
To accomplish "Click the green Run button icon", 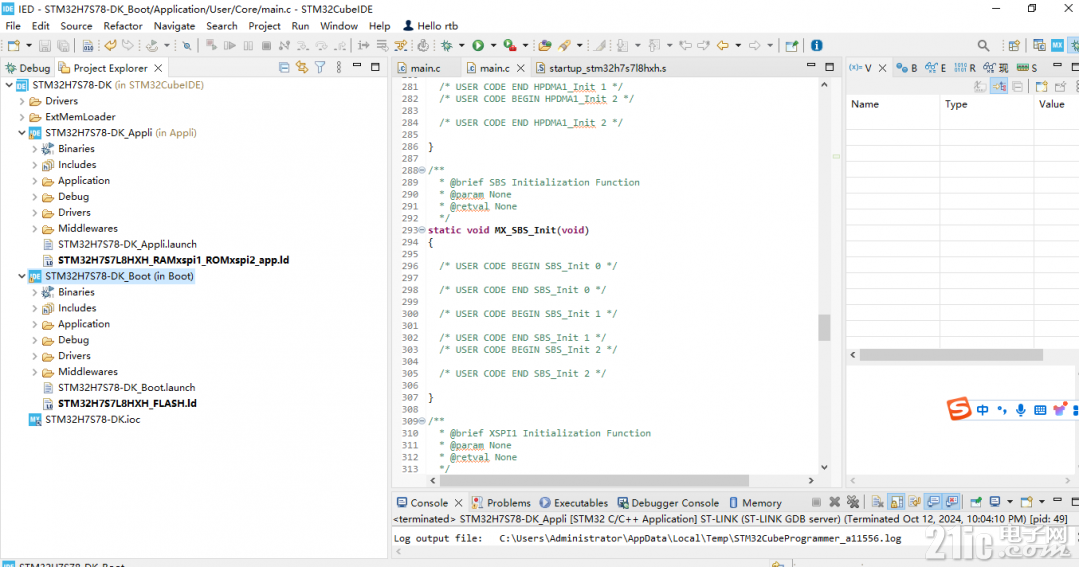I will [x=478, y=45].
